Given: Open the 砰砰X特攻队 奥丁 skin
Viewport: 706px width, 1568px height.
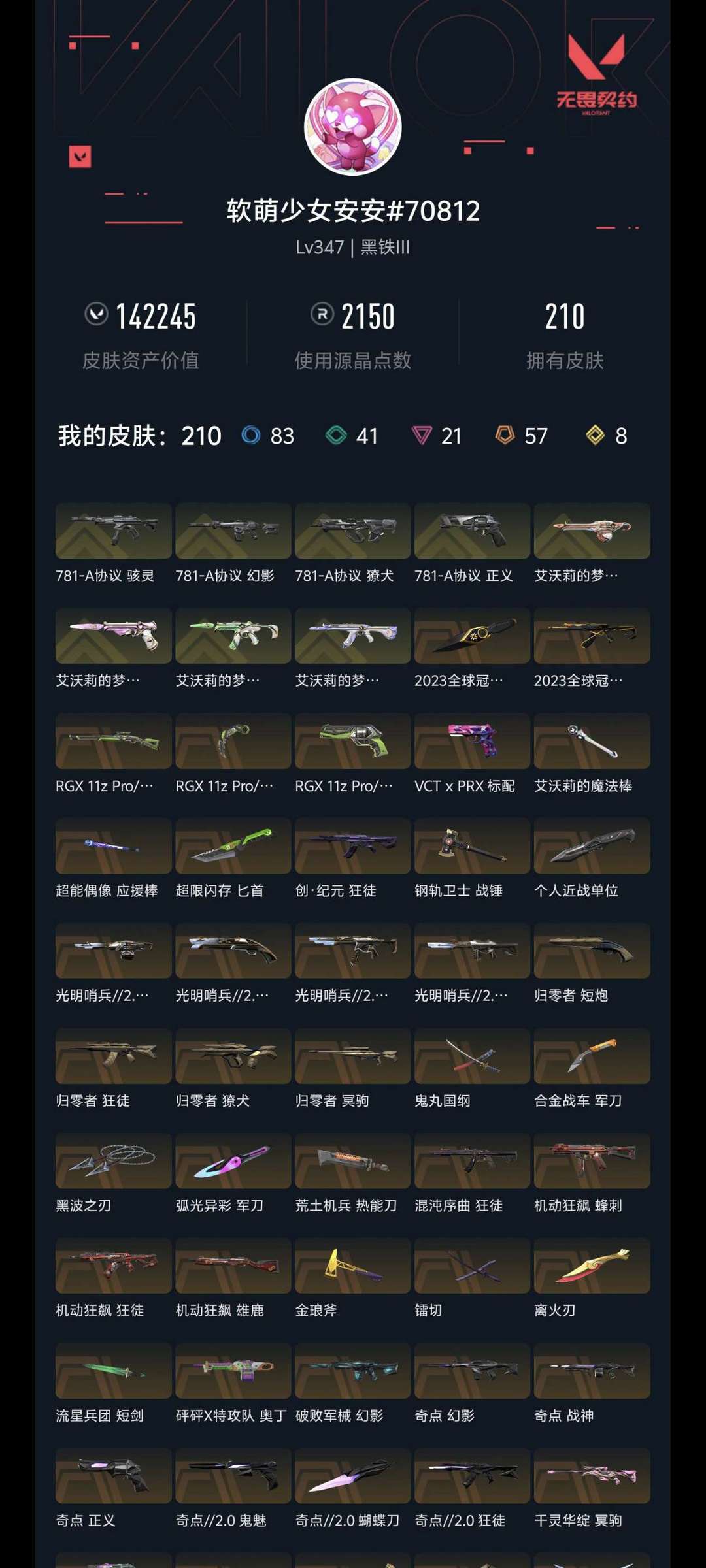Looking at the screenshot, I should [x=233, y=1371].
